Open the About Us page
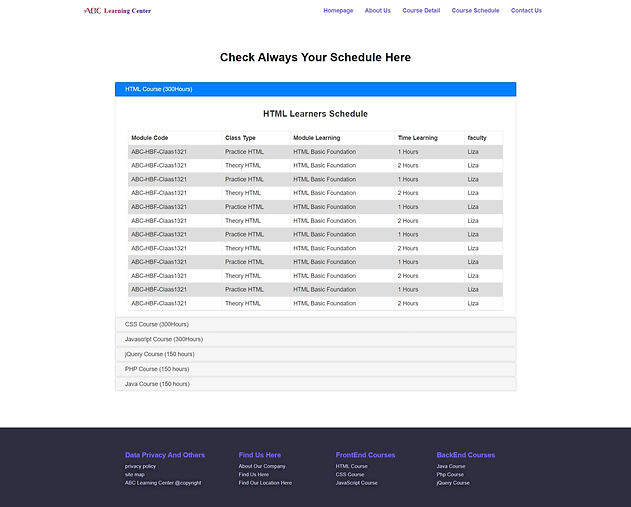The height and width of the screenshot is (507, 631). pos(377,10)
